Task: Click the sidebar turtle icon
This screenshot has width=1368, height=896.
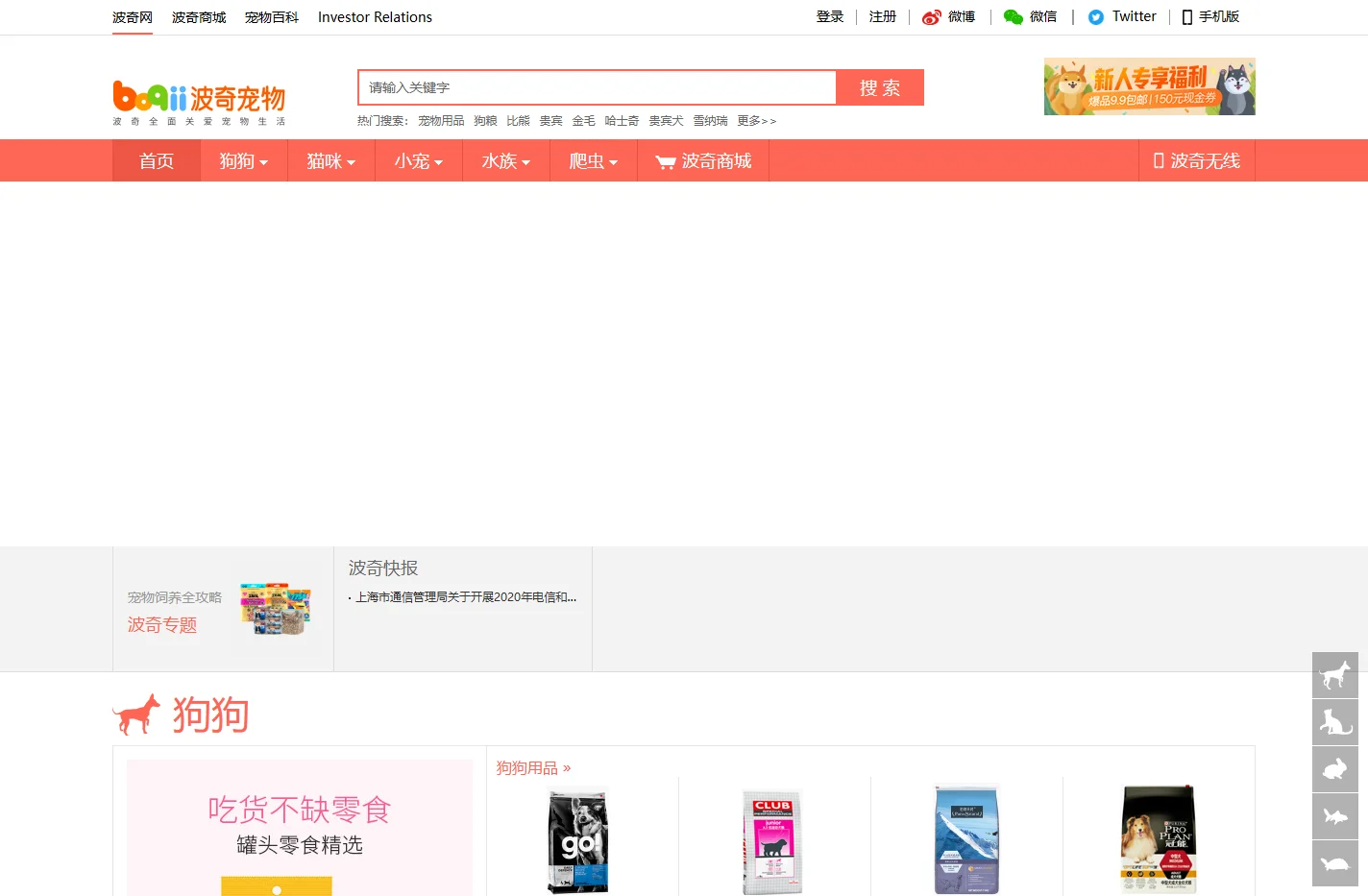Action: coord(1335,863)
